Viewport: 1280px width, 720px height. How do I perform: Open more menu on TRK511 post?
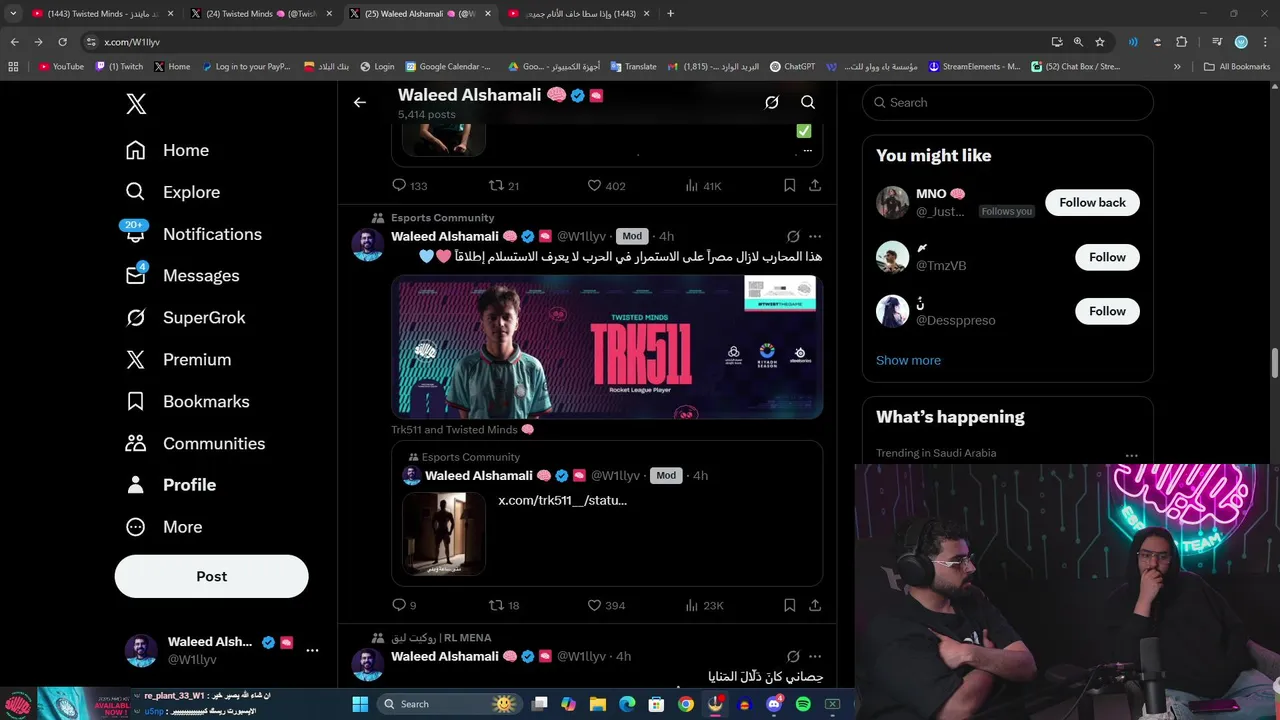click(x=815, y=236)
